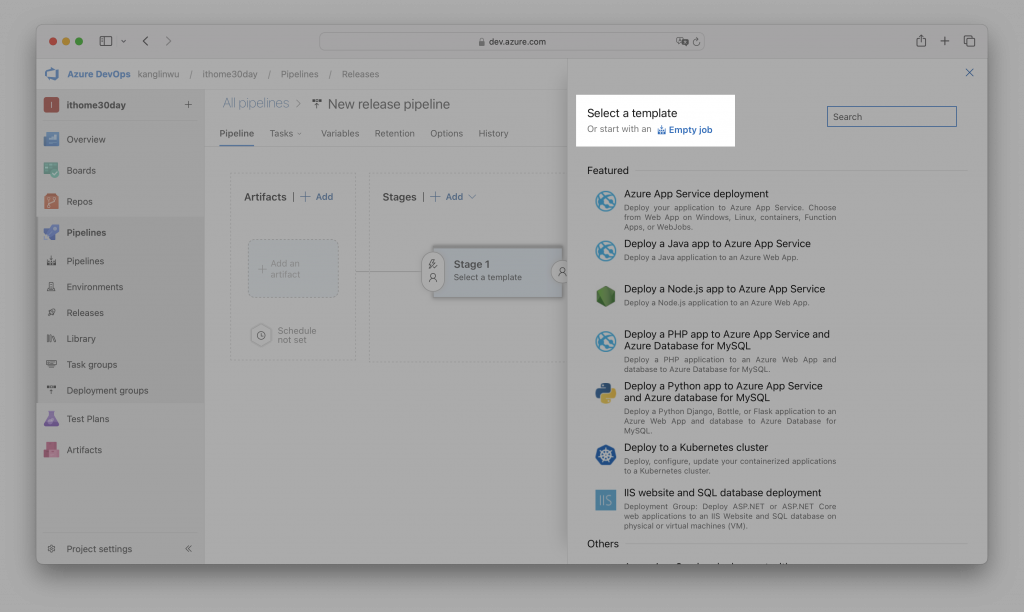Click the Azure App Service deployment icon
The image size is (1024, 612).
click(x=605, y=201)
